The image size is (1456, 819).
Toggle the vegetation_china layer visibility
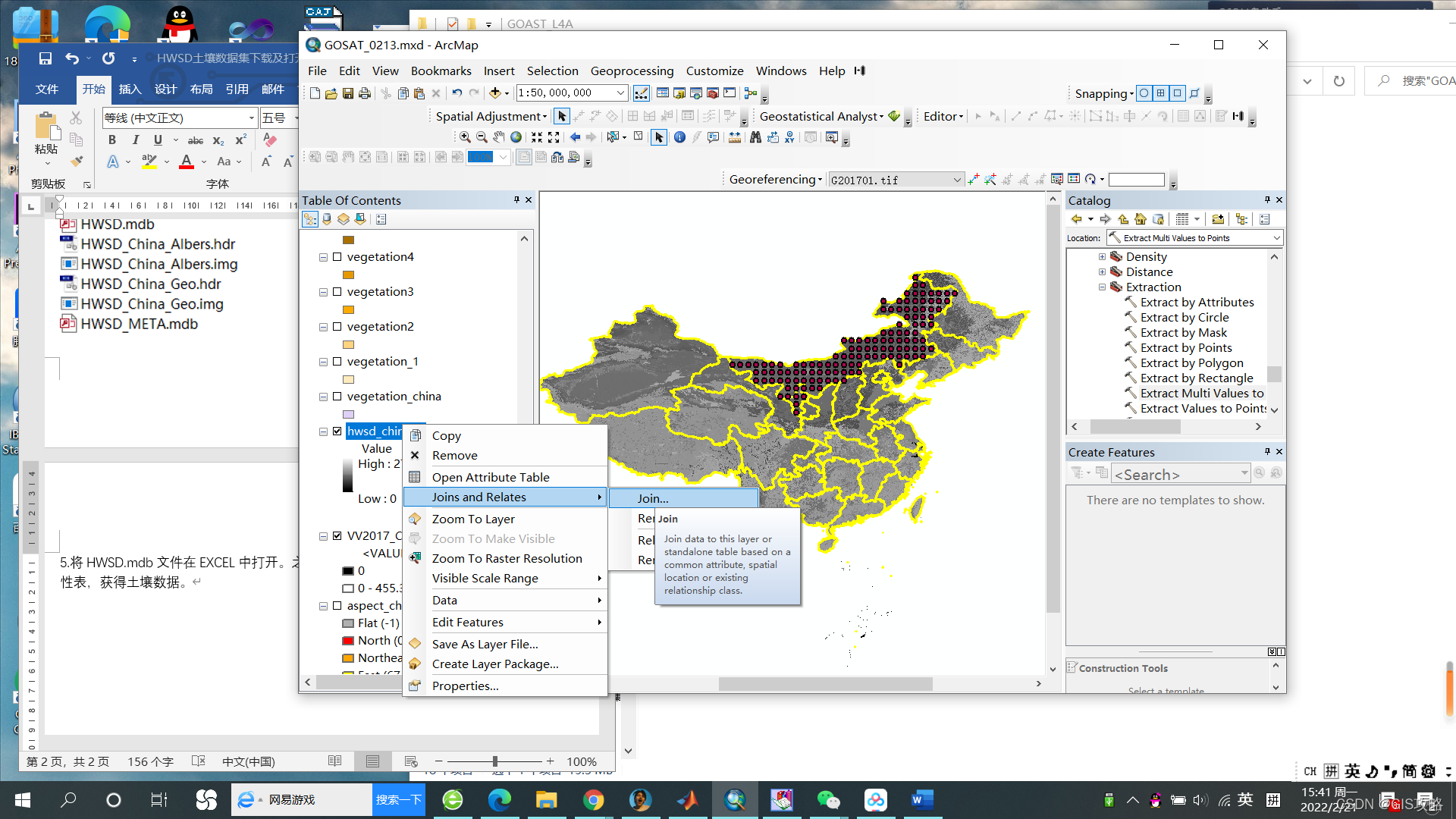(x=337, y=397)
